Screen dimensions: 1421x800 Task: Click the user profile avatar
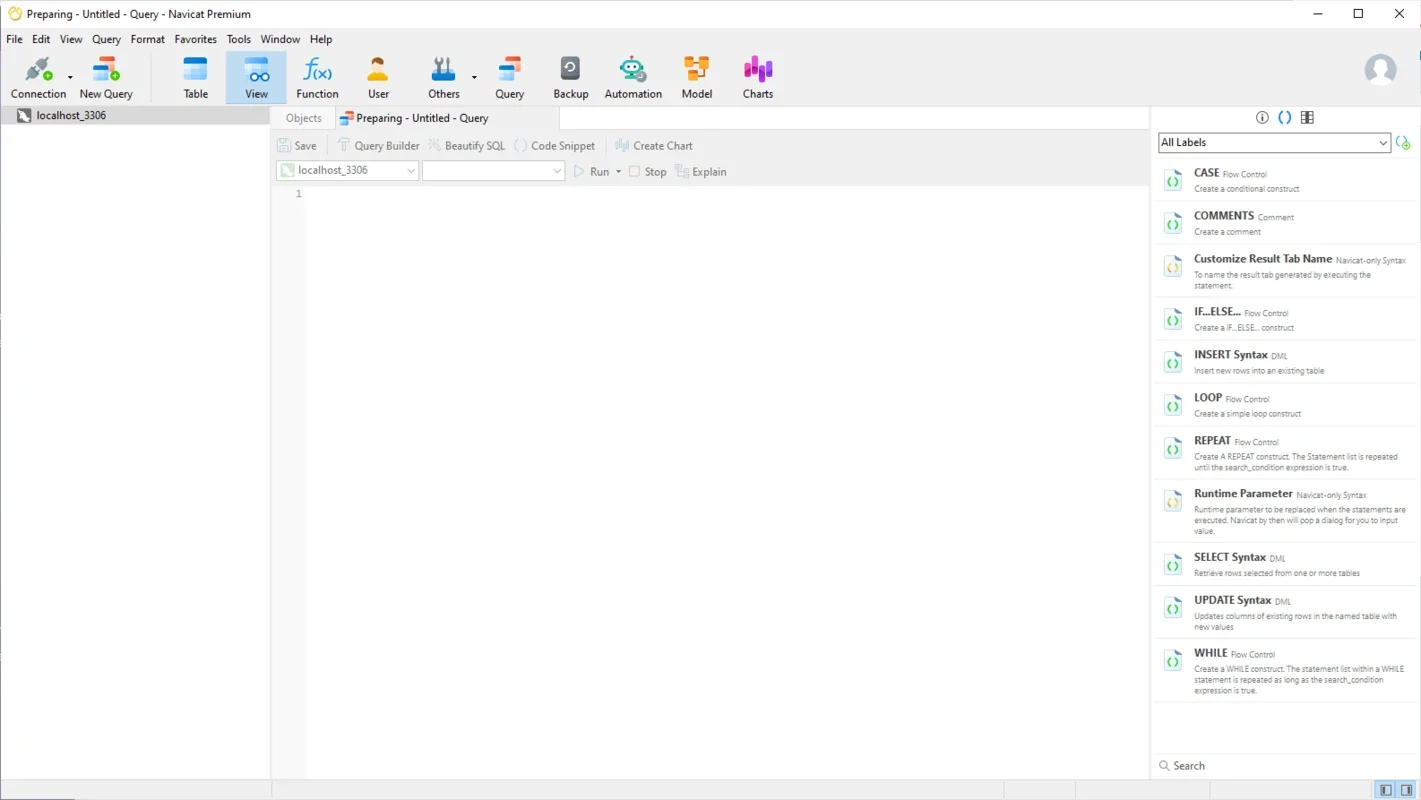(1381, 70)
